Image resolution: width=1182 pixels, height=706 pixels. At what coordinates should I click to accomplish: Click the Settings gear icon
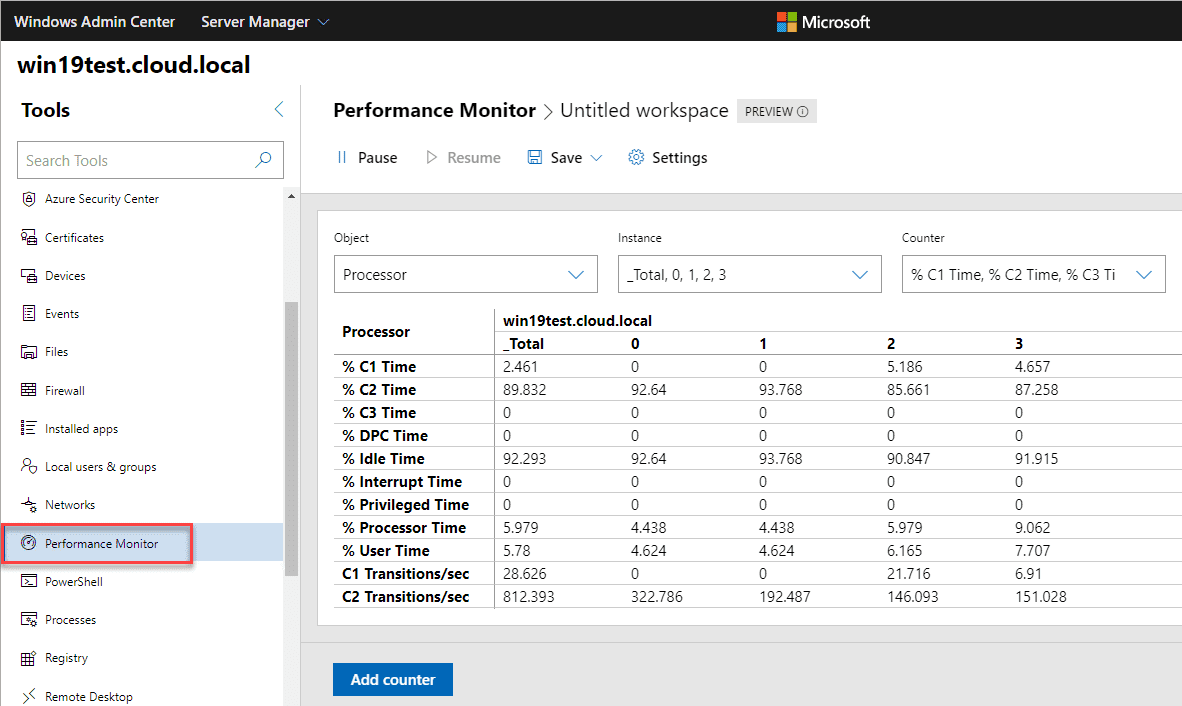tap(636, 158)
